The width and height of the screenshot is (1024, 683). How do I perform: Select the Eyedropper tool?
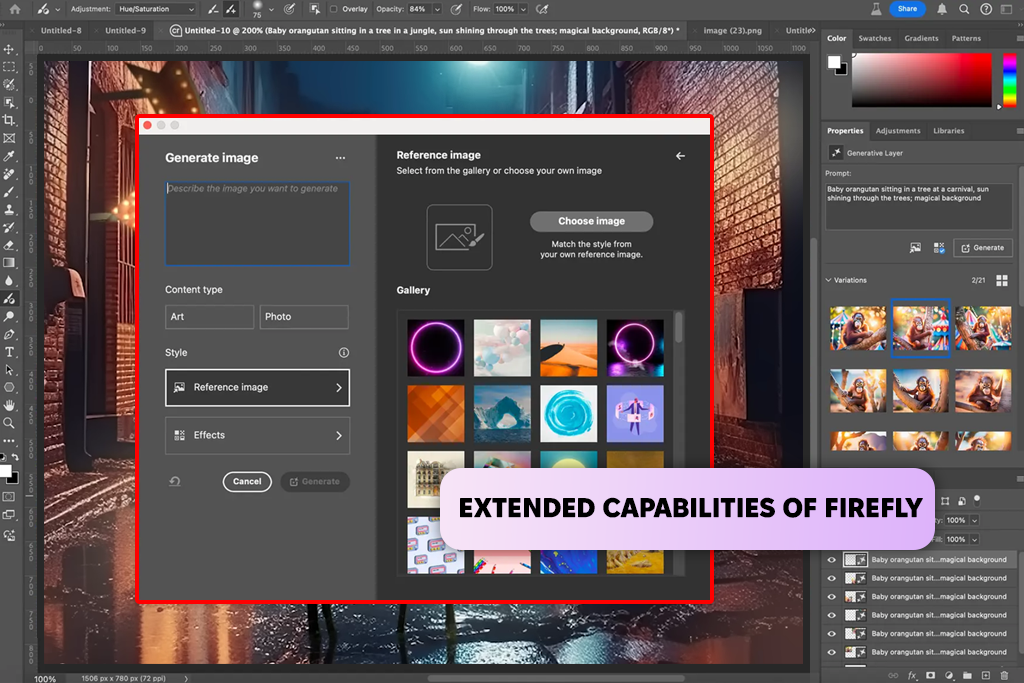point(9,156)
